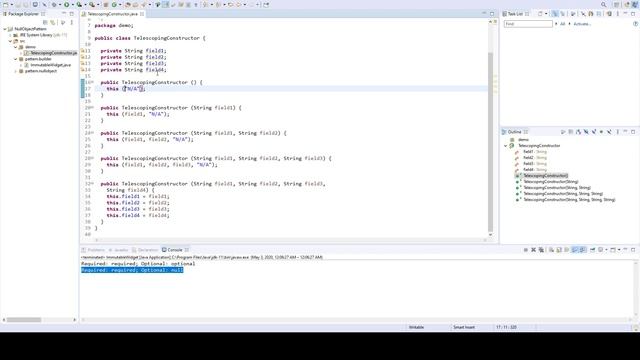The image size is (640, 360).
Task: Click Smart Insert in status bar
Action: (464, 327)
